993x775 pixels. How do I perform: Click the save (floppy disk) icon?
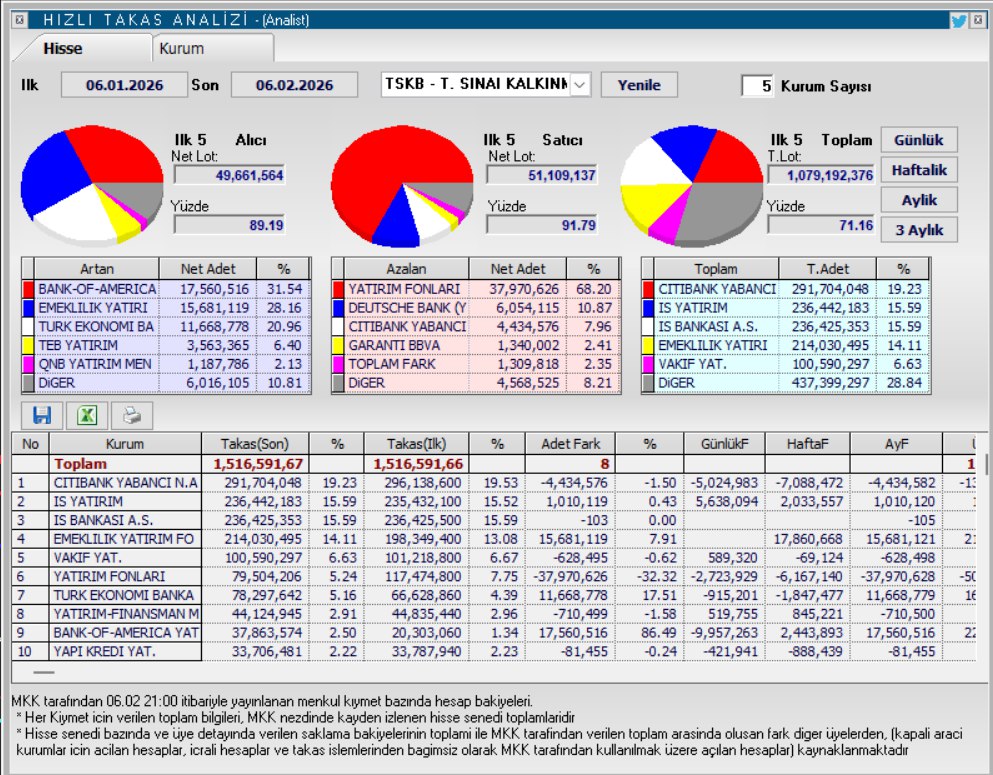click(x=42, y=415)
